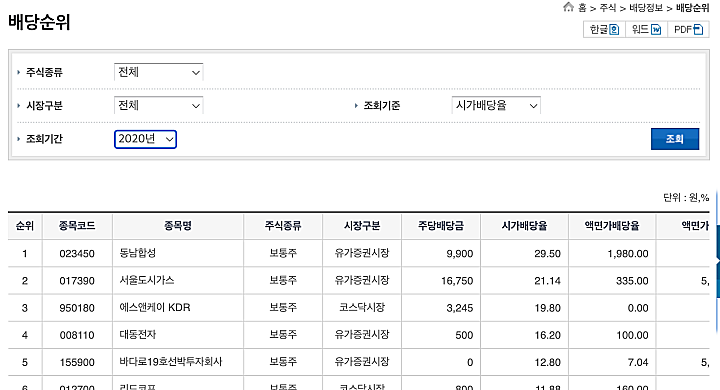Click dividend value 3,245
The image size is (720, 390).
click(460, 308)
